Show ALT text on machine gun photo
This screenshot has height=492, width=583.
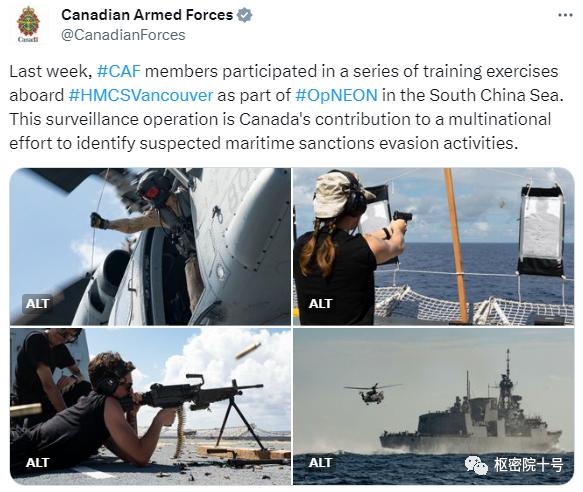(37, 463)
